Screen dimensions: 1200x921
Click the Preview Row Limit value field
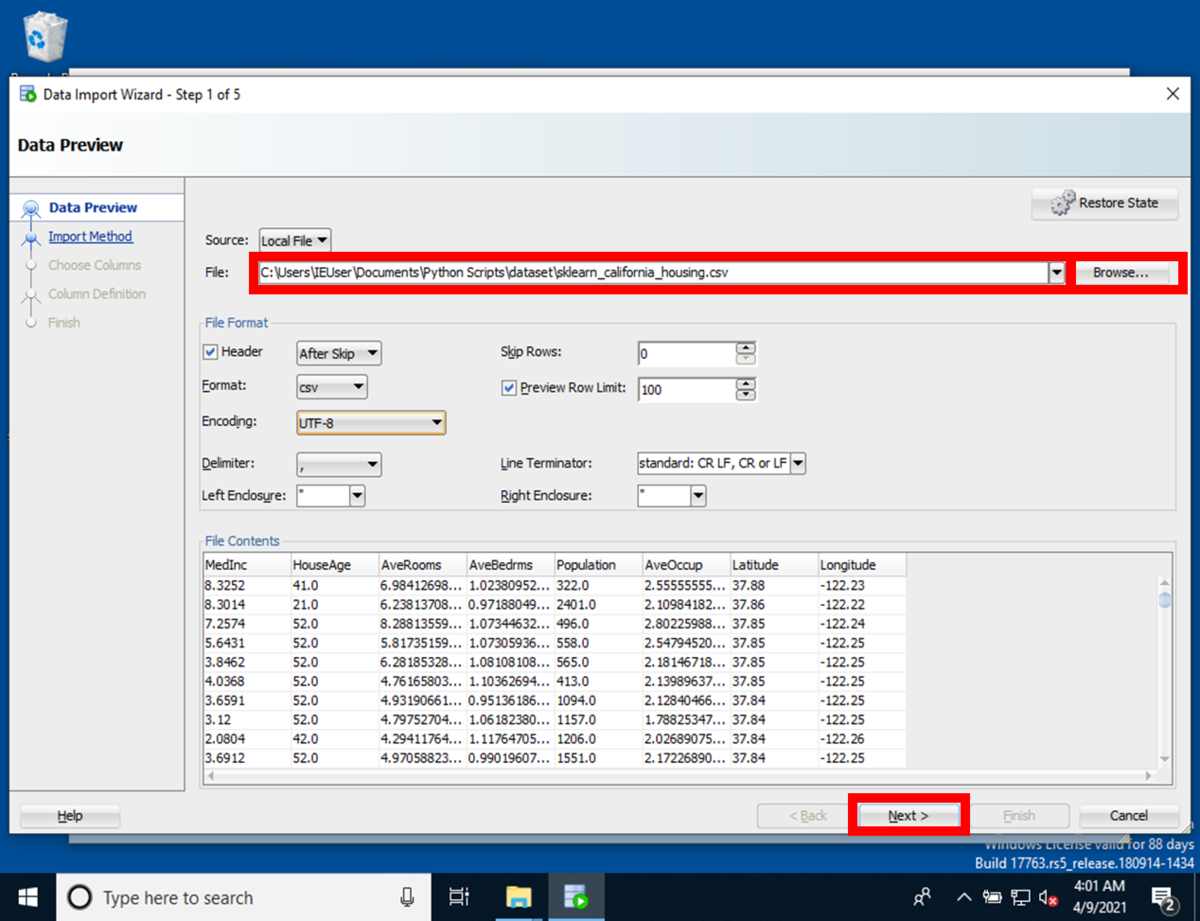coord(686,389)
